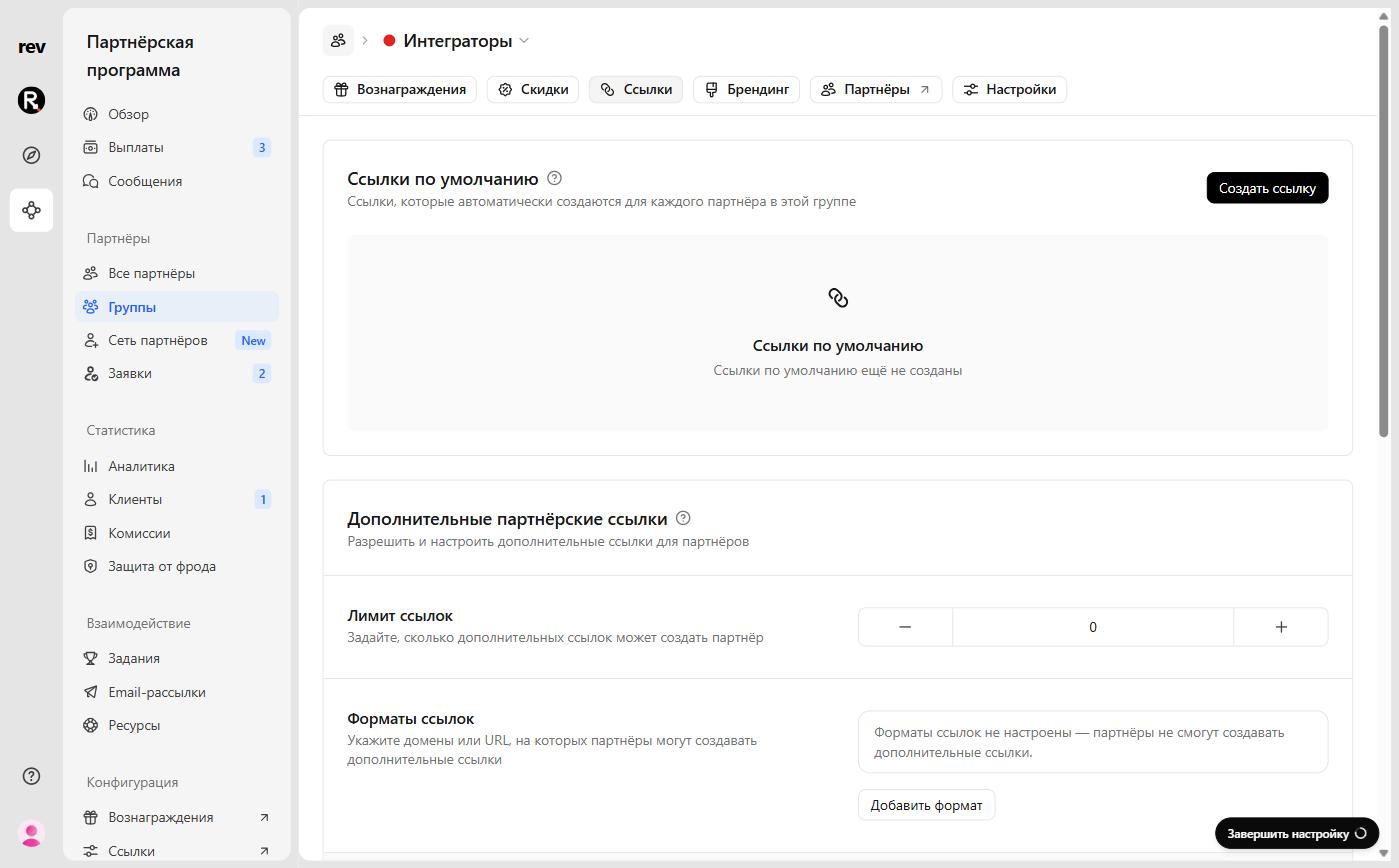Viewport: 1399px width, 868px height.
Task: Open Задания in the sidebar
Action: tap(177, 658)
